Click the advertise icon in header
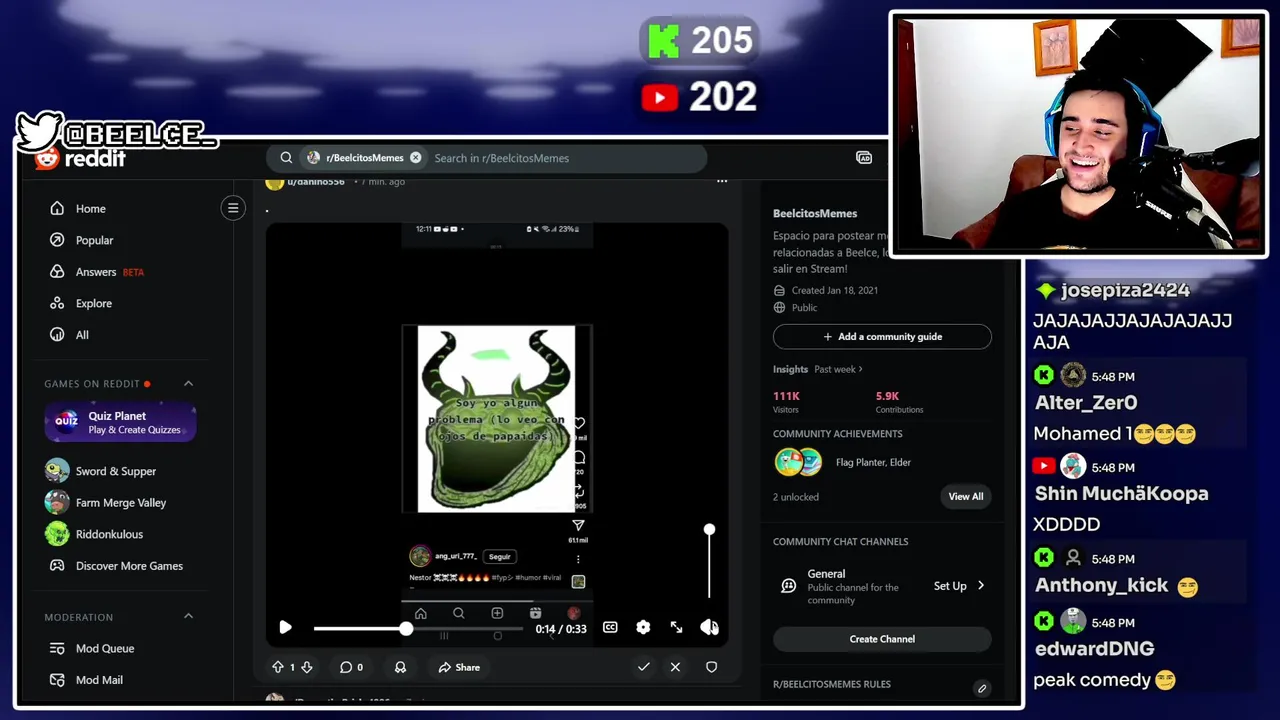Viewport: 1280px width, 720px height. pos(864,158)
